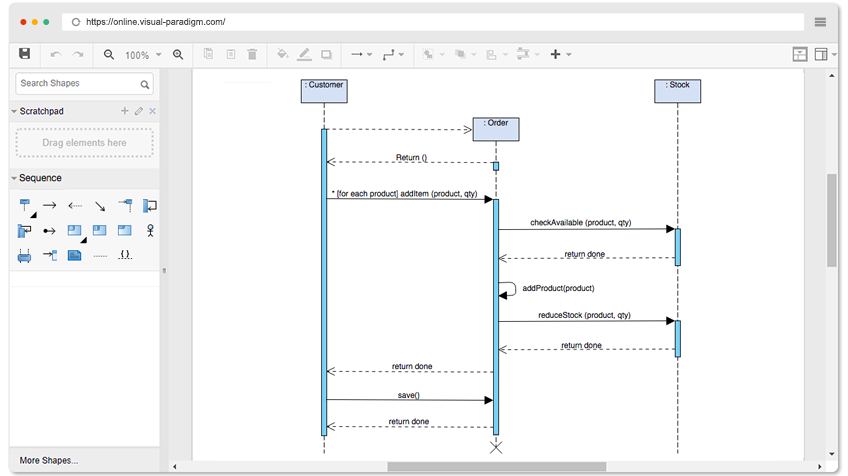Open the waypoint connector style dropdown

click(x=393, y=55)
